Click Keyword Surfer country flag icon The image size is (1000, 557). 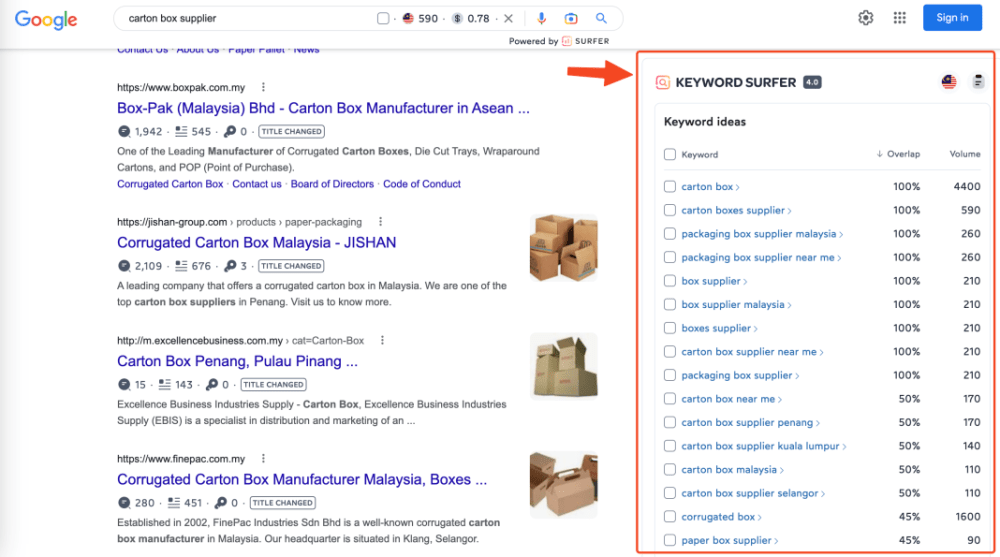949,82
